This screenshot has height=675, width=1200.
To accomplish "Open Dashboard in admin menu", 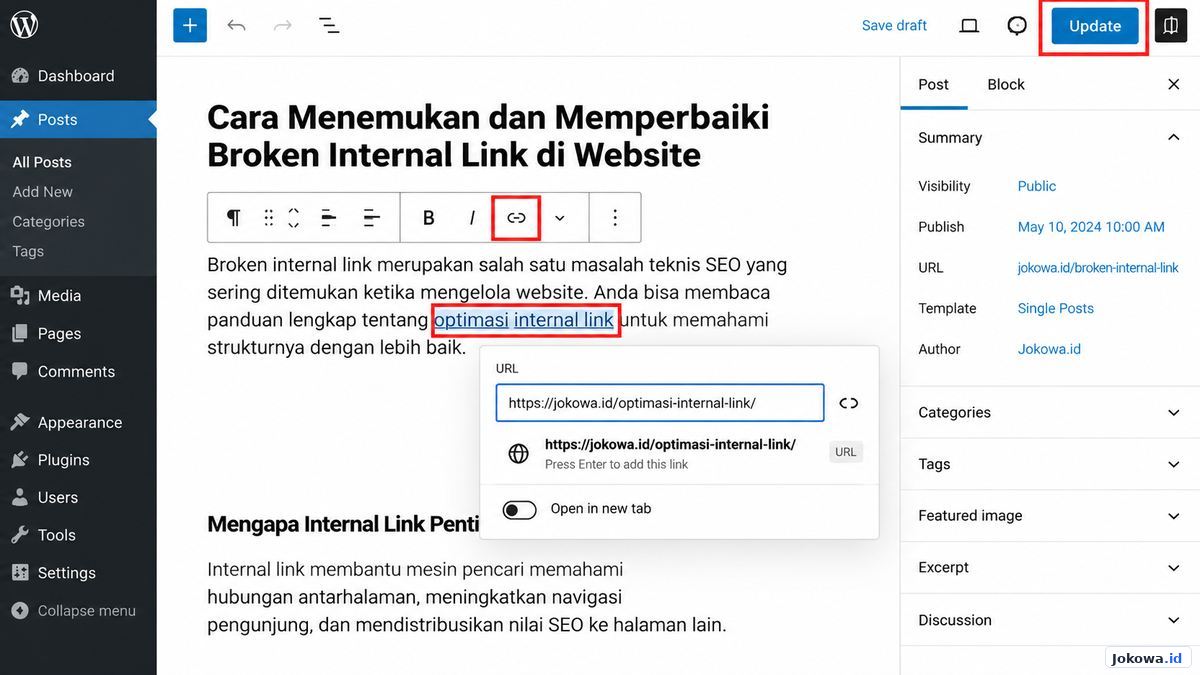I will (78, 76).
